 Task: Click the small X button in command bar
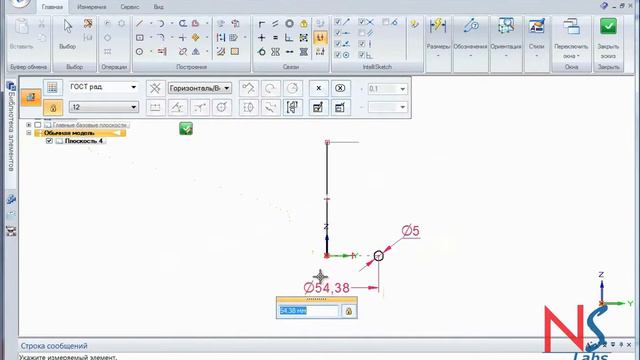tap(319, 88)
